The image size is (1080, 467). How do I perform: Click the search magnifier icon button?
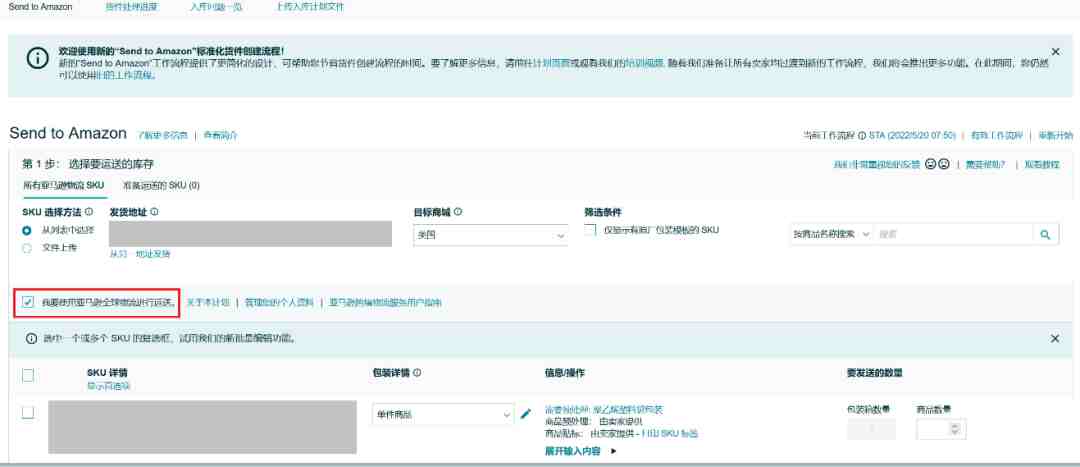tap(1045, 234)
